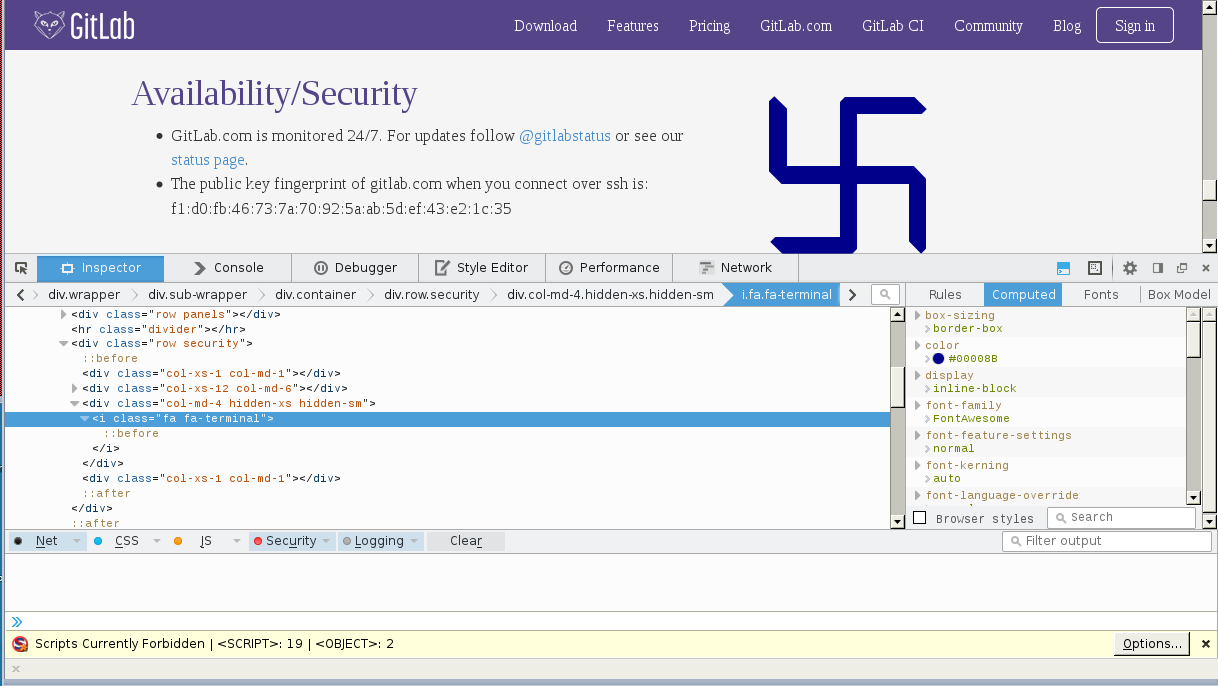Expand the color computed property
Image resolution: width=1218 pixels, height=686 pixels.
[x=918, y=346]
